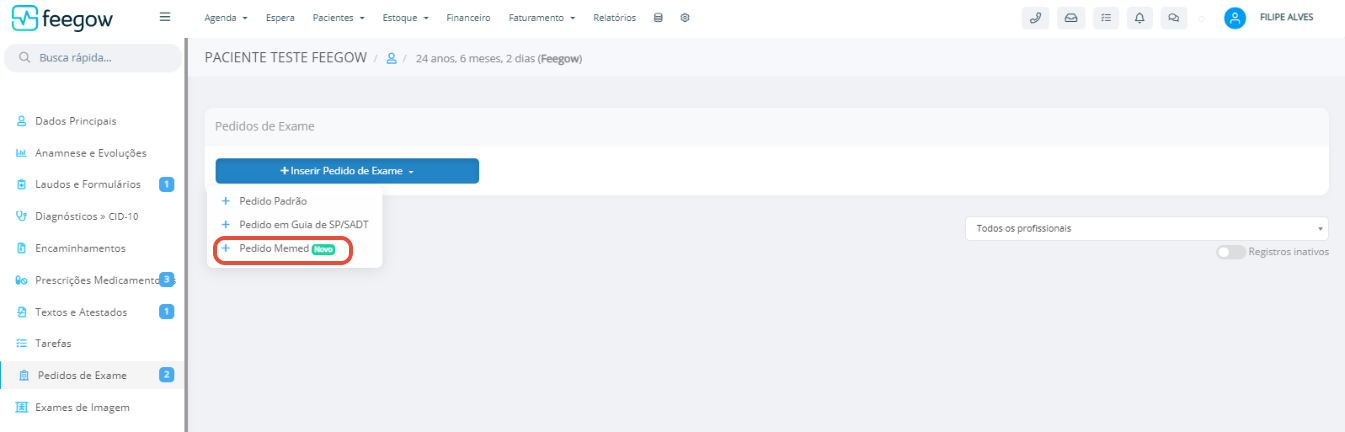Open the Pacientes menu dropdown
Viewport: 1345px width, 432px height.
pos(338,18)
